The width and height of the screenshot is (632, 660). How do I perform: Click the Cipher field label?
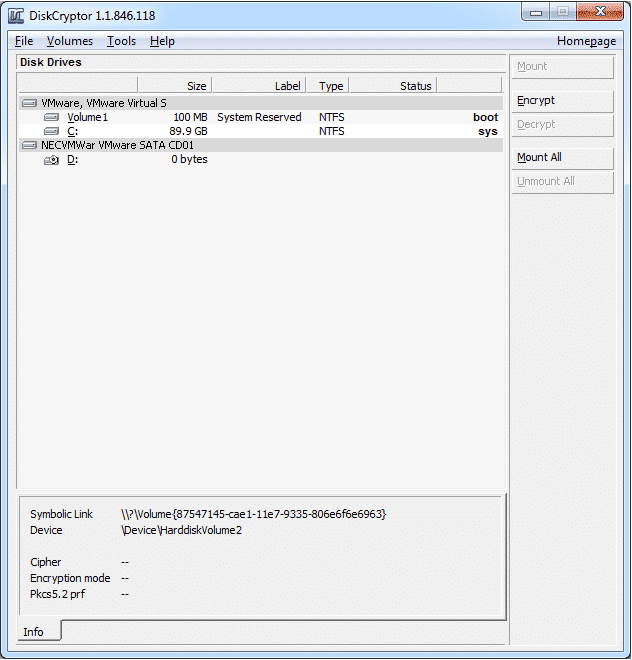tap(45, 562)
